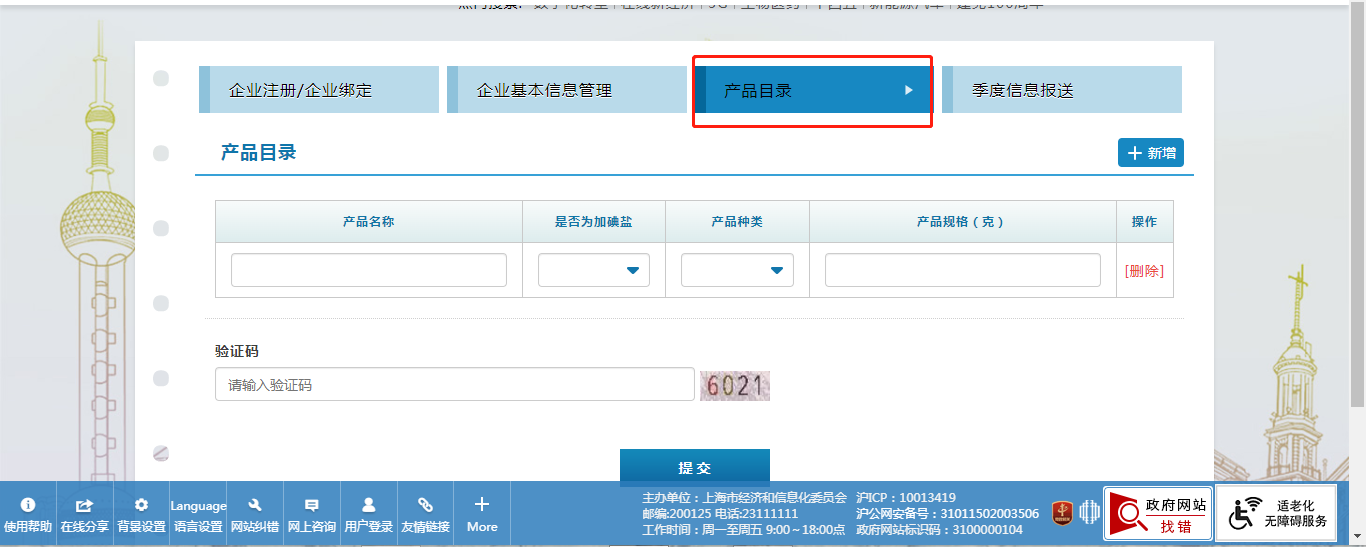Open 语言设置 Language option
Image resolution: width=1366 pixels, height=547 pixels.
click(x=198, y=514)
